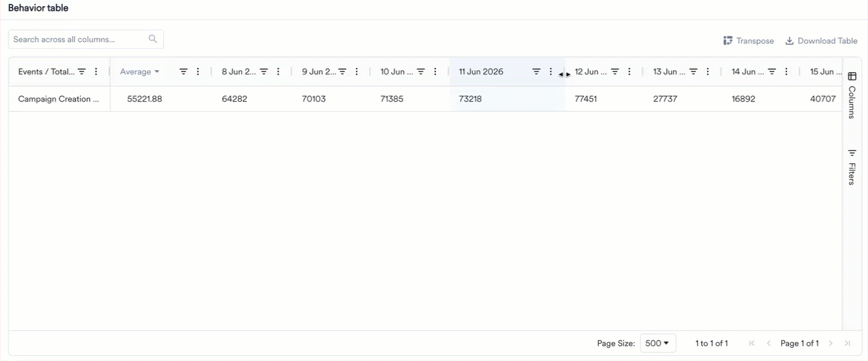This screenshot has width=868, height=361.
Task: Open the Page Size 500 dropdown
Action: point(658,343)
